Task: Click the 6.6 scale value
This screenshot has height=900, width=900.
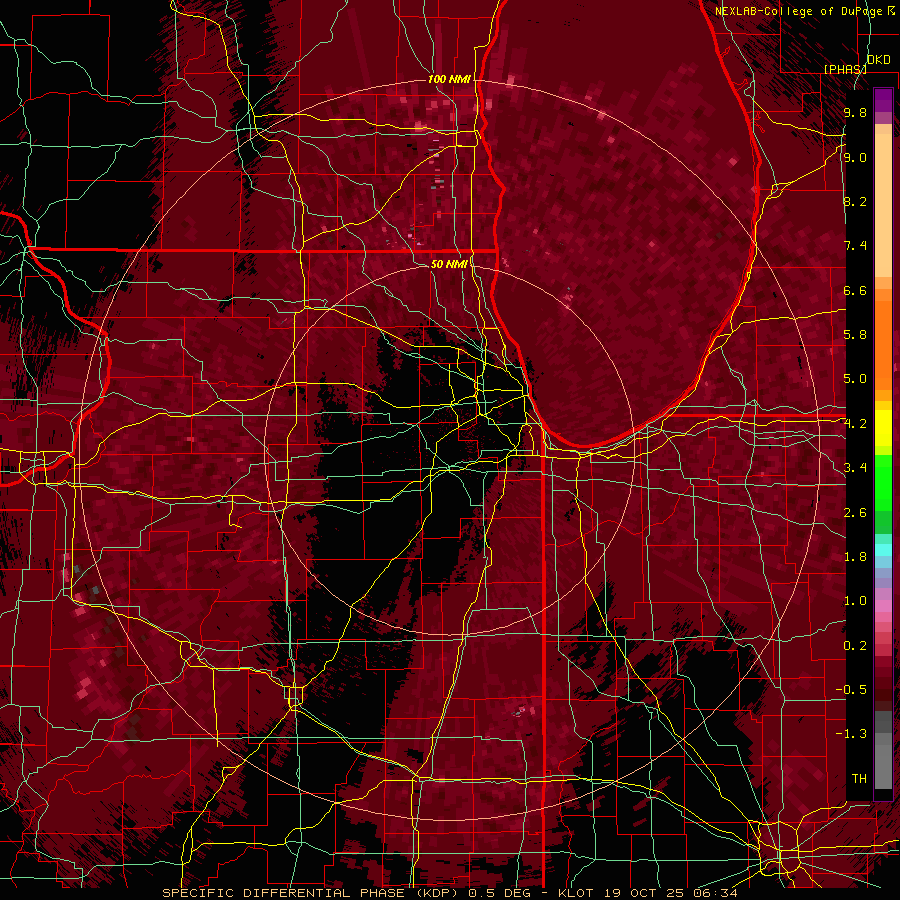Action: [855, 290]
